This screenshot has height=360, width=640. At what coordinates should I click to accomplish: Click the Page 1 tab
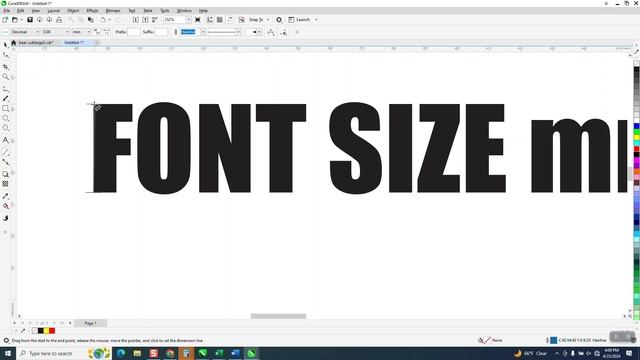point(90,323)
